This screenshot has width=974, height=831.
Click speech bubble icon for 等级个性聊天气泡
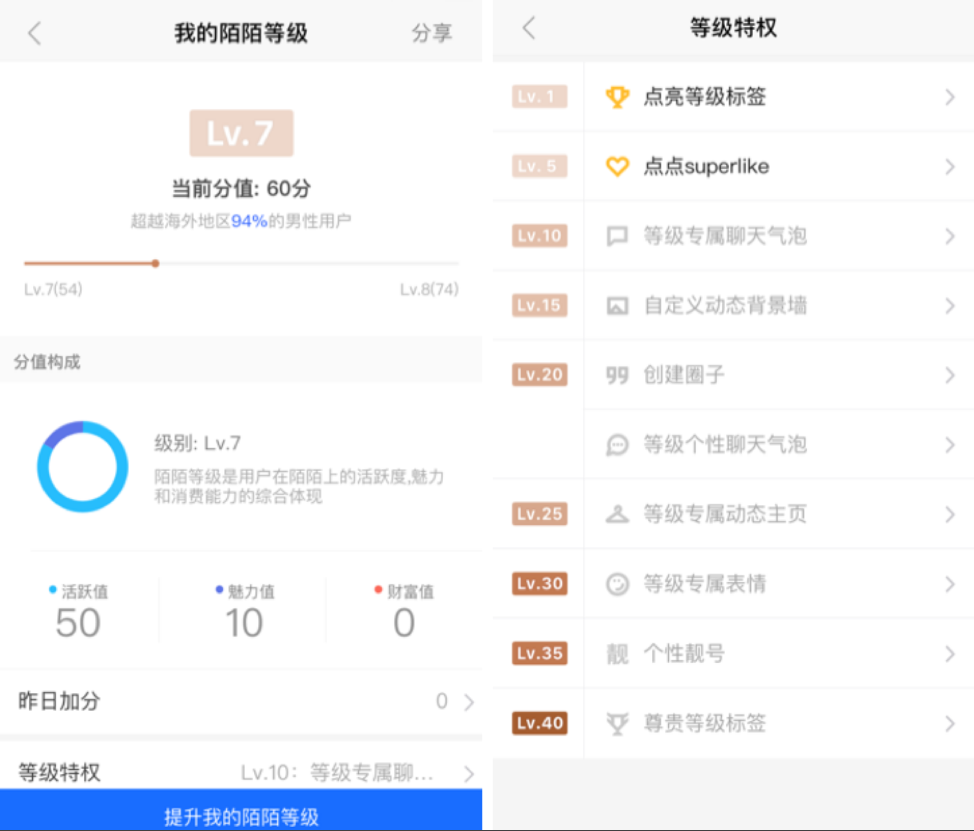(x=617, y=445)
